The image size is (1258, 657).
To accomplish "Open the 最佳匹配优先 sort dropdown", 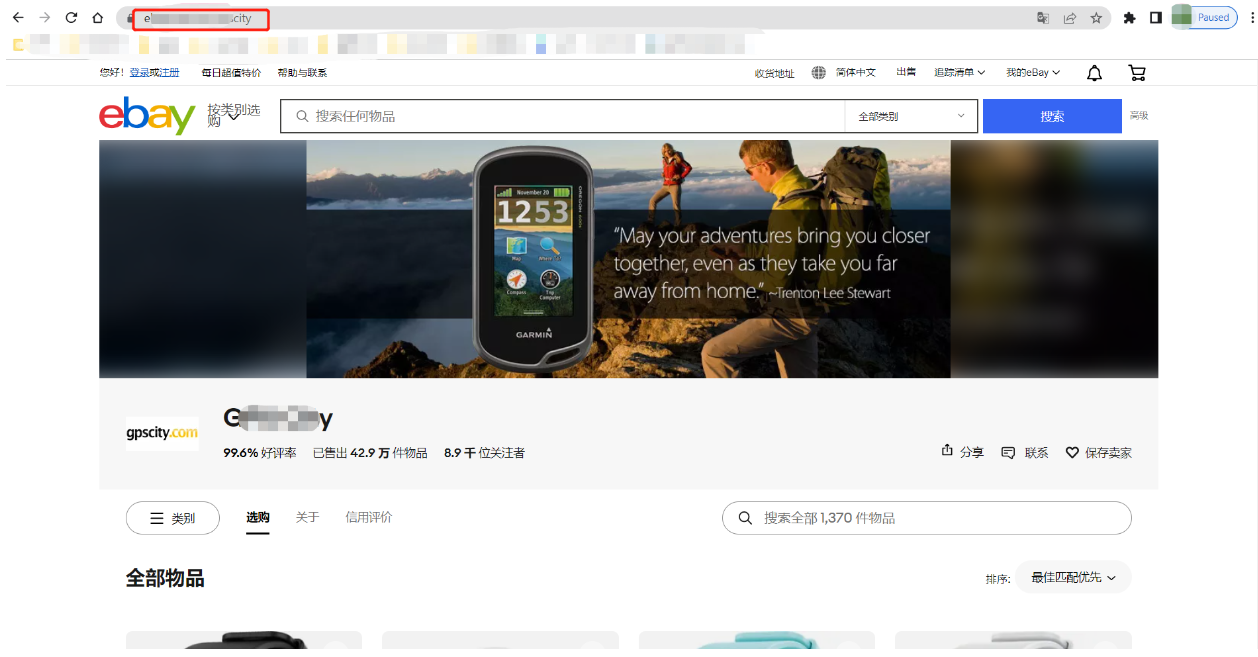I will pyautogui.click(x=1073, y=577).
